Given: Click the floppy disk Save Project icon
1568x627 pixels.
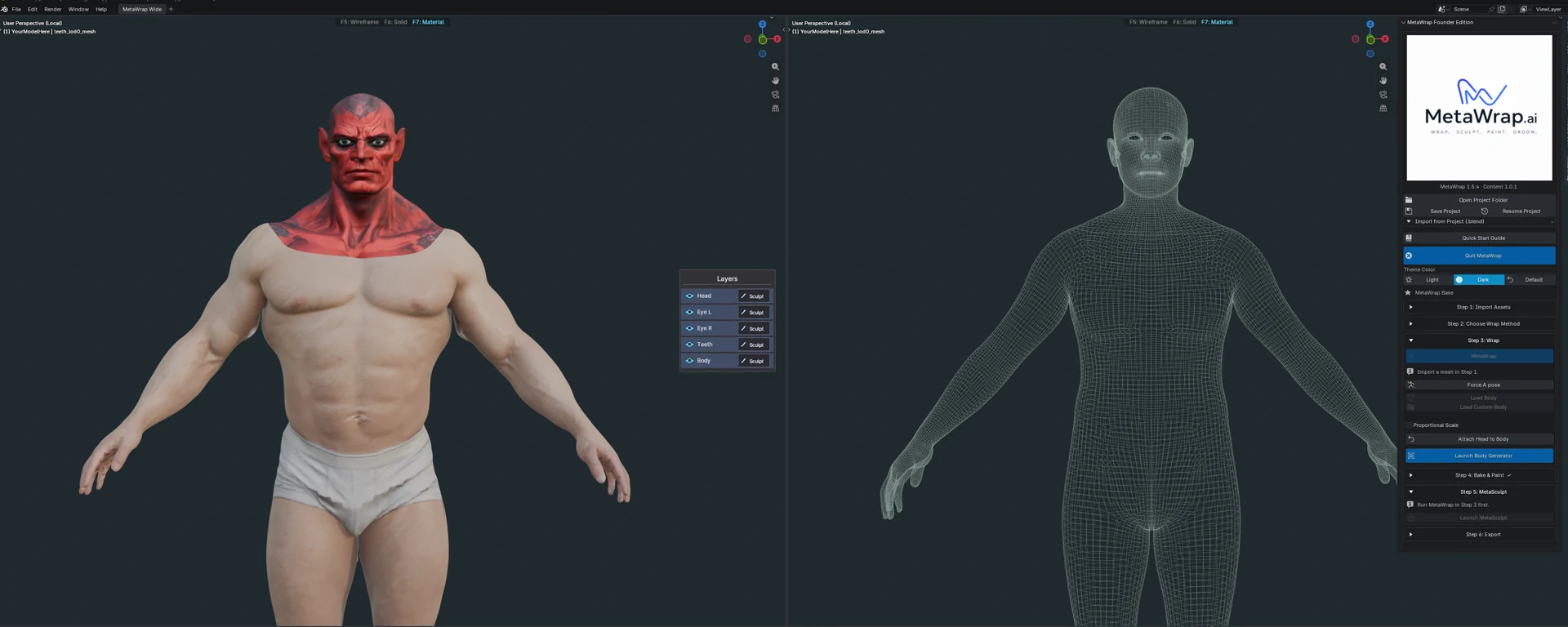Looking at the screenshot, I should [1409, 211].
